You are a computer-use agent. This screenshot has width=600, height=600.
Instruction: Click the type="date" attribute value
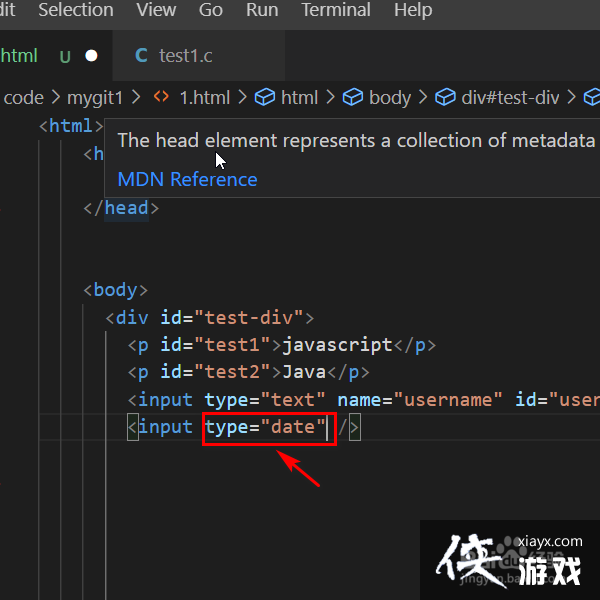(x=293, y=427)
